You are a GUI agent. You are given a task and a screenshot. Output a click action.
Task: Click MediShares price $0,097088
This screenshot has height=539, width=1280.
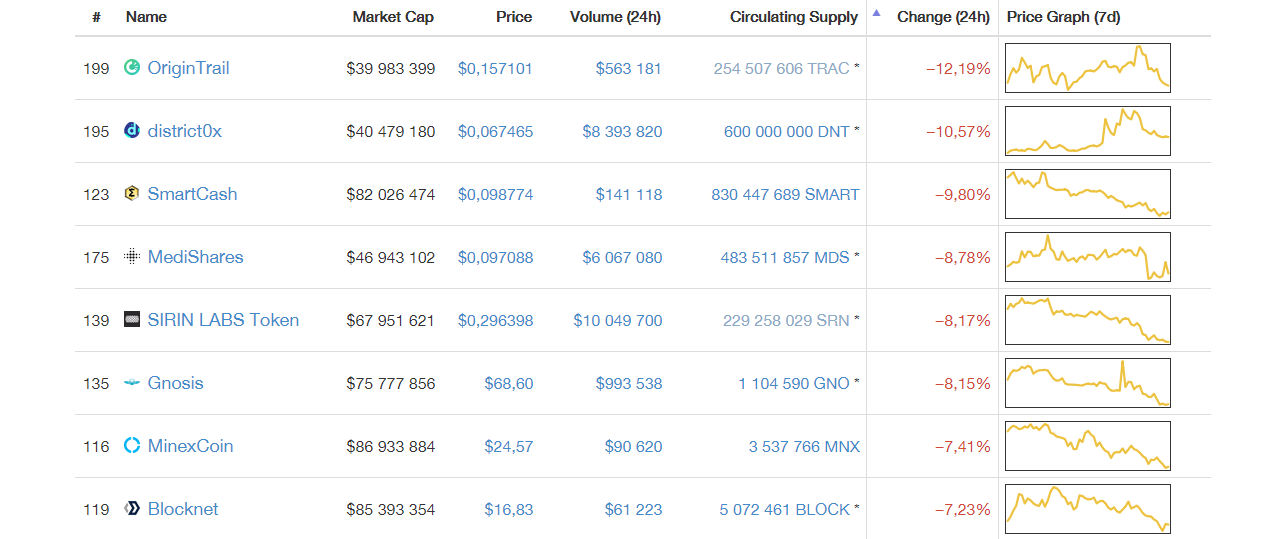click(495, 257)
